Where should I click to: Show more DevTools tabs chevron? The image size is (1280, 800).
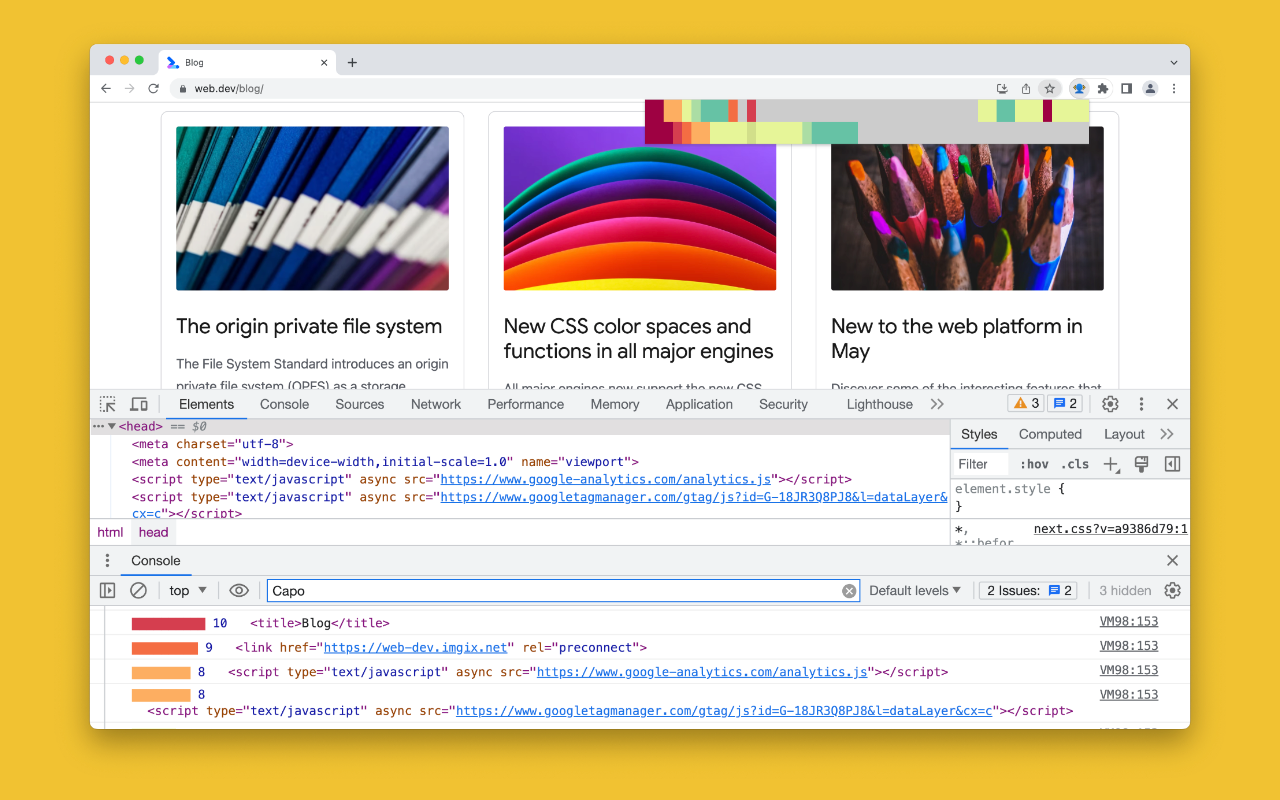[x=937, y=404]
